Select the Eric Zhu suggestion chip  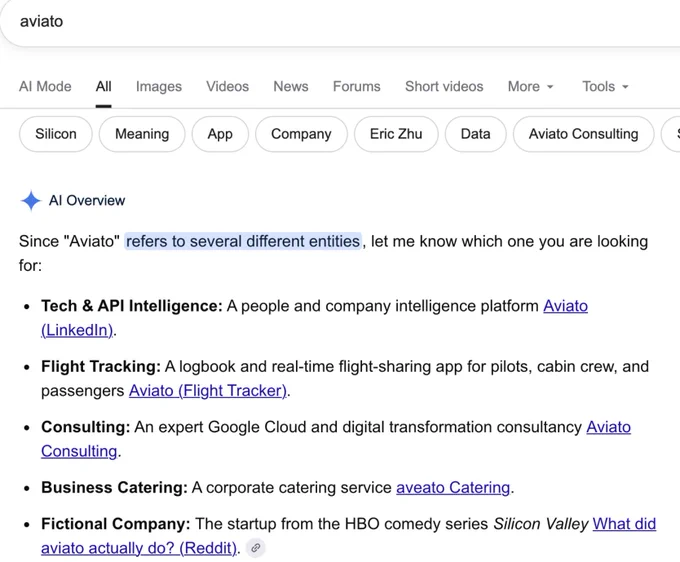point(396,134)
